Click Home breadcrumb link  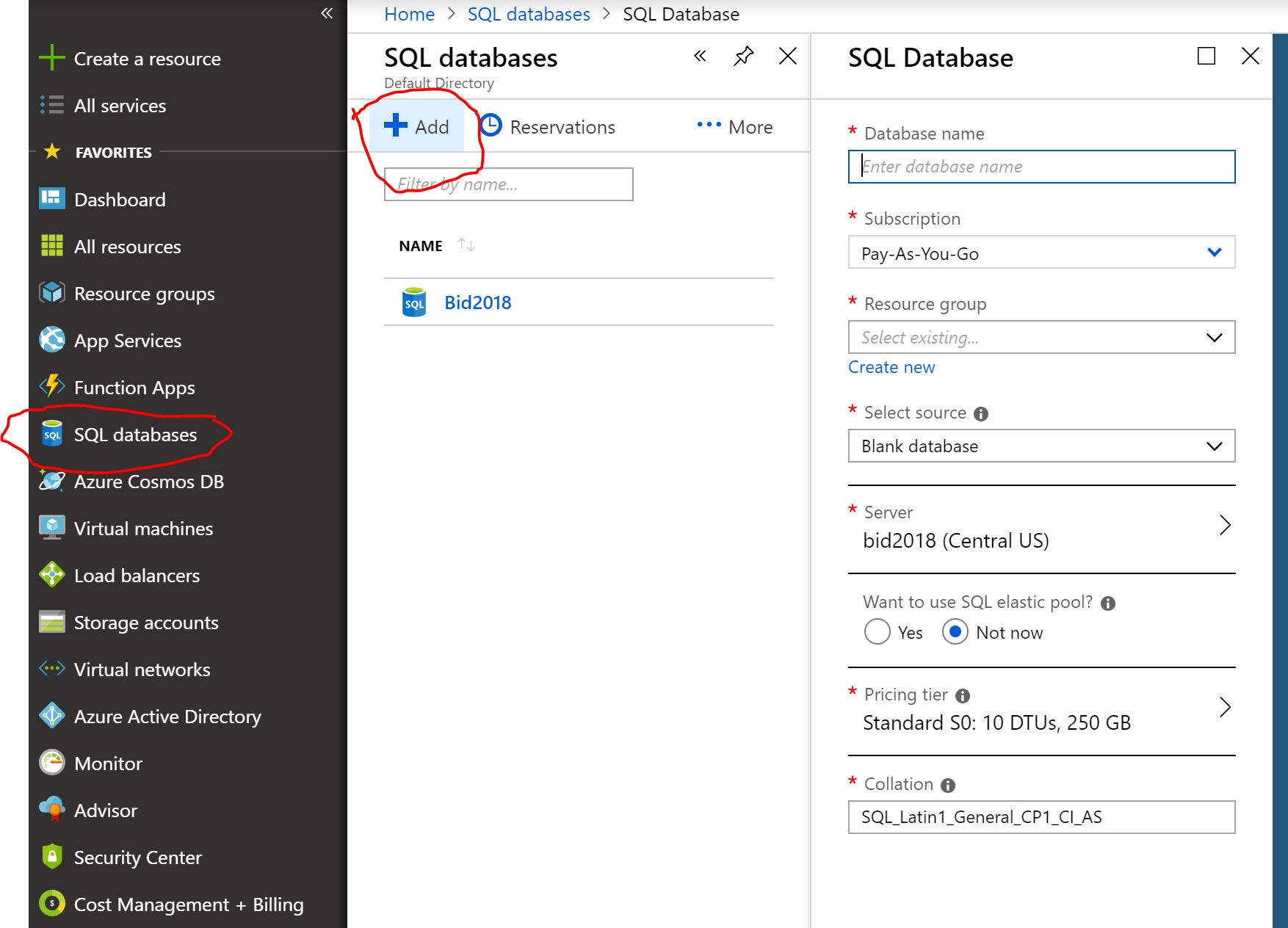[x=409, y=14]
